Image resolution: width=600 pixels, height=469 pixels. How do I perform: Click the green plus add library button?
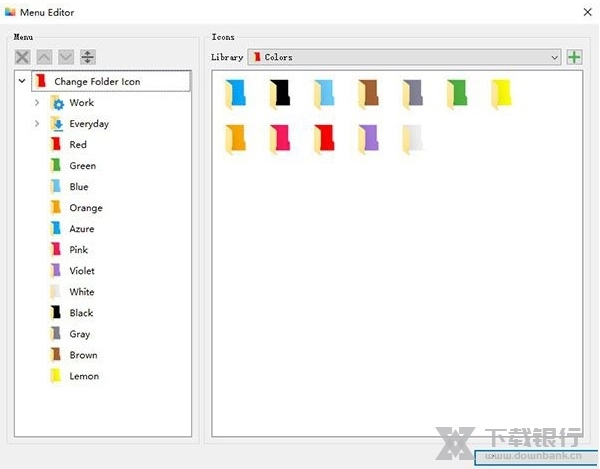pyautogui.click(x=574, y=57)
